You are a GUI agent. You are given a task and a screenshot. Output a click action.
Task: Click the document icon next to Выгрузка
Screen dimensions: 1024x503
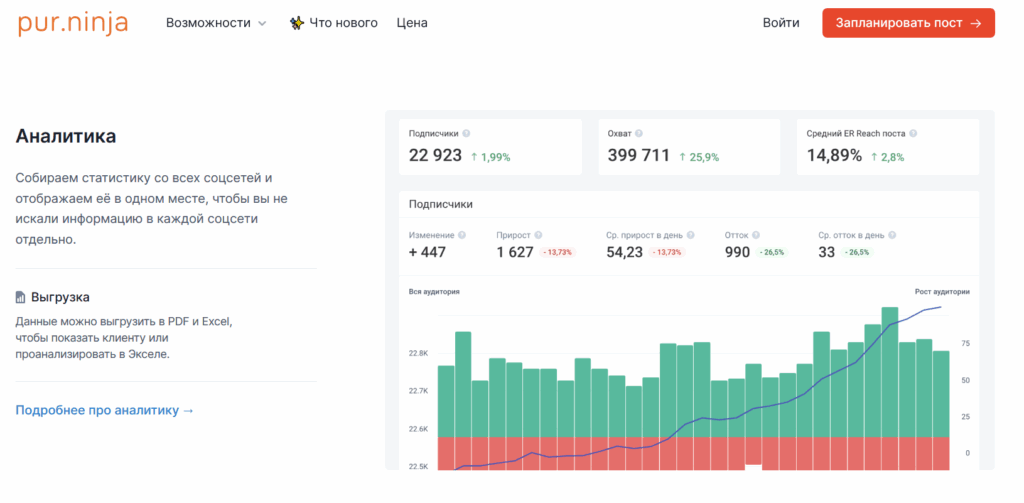click(21, 298)
